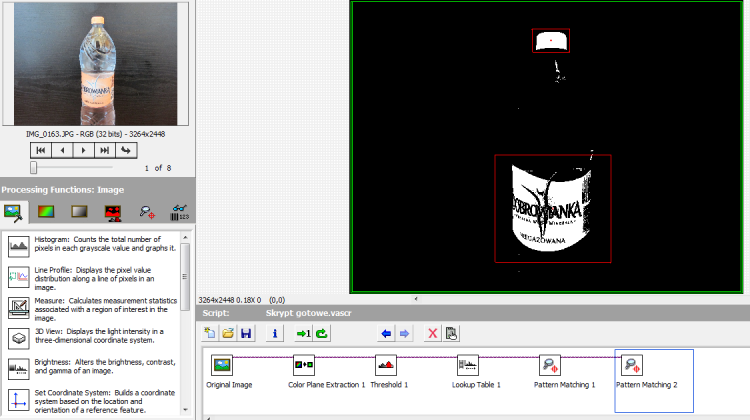This screenshot has width=750, height=420.
Task: Click the IMG_0163.JPG file name label
Action: [x=96, y=134]
